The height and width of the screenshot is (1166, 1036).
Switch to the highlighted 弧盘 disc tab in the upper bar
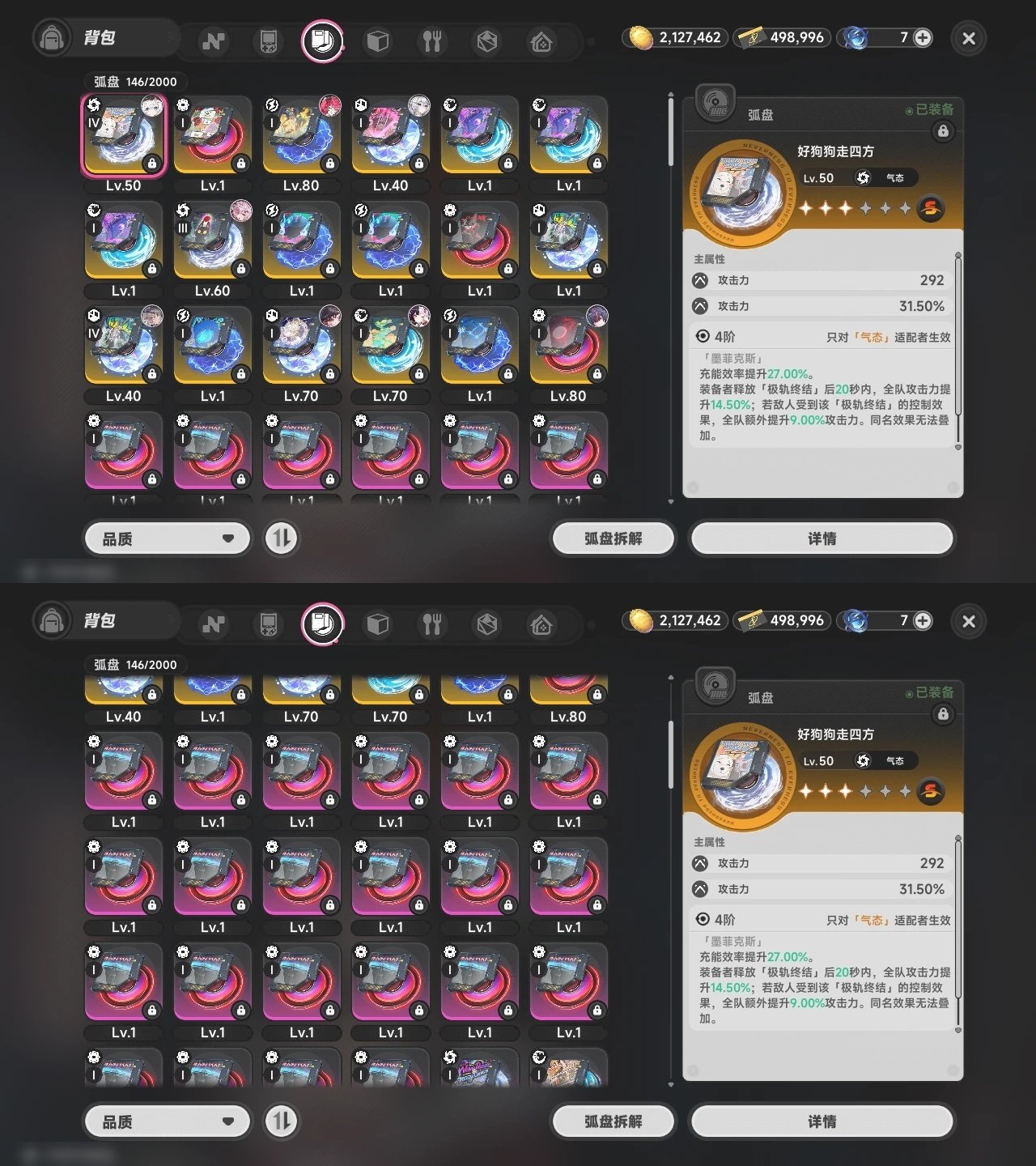click(322, 40)
